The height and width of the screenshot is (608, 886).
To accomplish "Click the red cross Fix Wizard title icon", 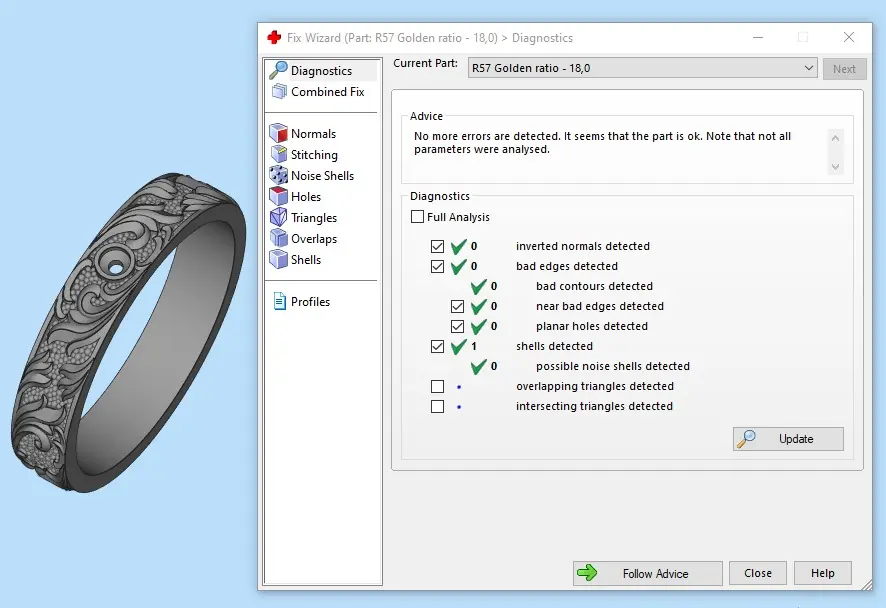I will [x=274, y=38].
